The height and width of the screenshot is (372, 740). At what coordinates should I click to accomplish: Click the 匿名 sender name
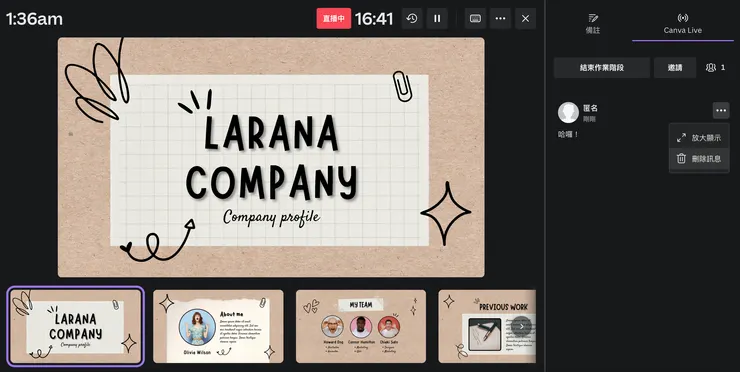click(x=590, y=109)
